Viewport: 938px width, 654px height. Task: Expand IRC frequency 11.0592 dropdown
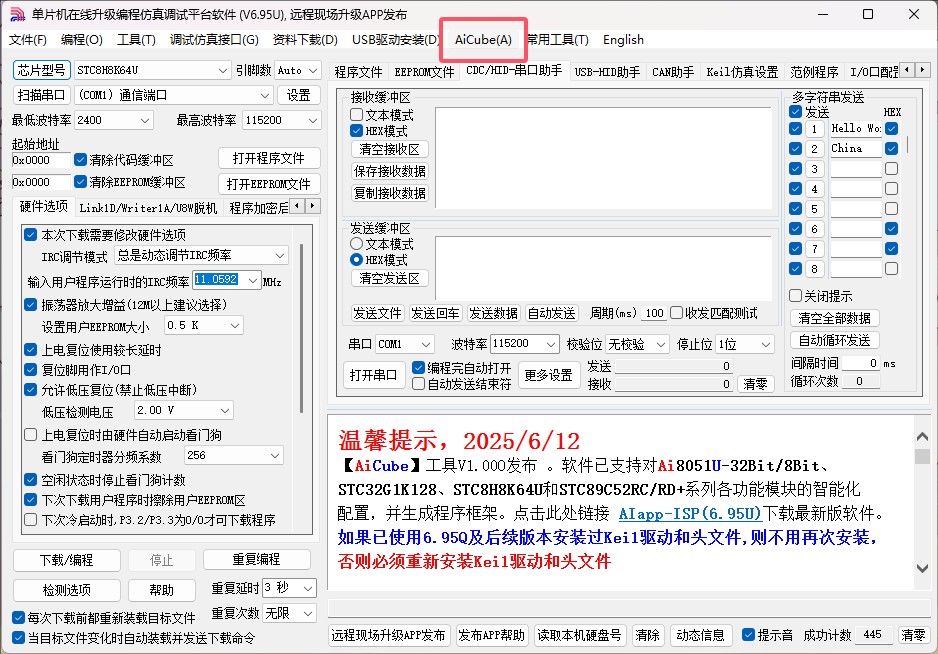(x=253, y=280)
